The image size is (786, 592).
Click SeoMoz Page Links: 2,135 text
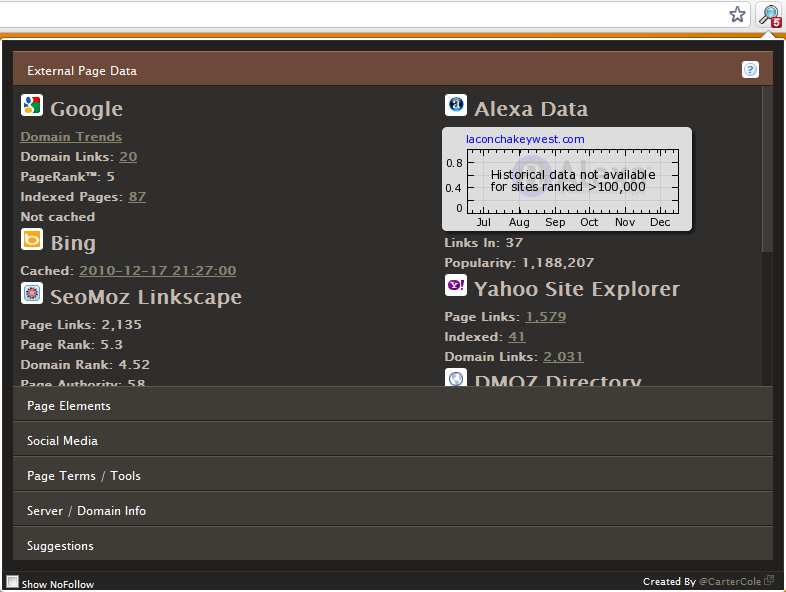[81, 325]
